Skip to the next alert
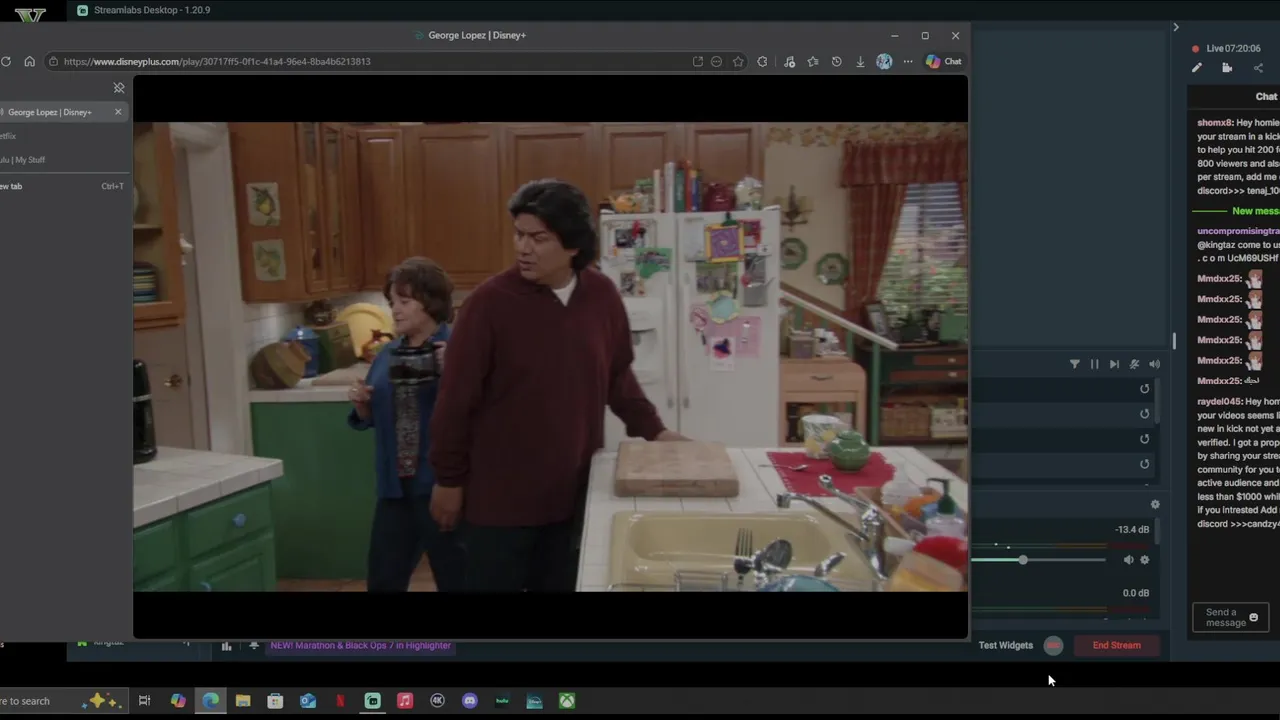Image resolution: width=1280 pixels, height=720 pixels. tap(1114, 364)
